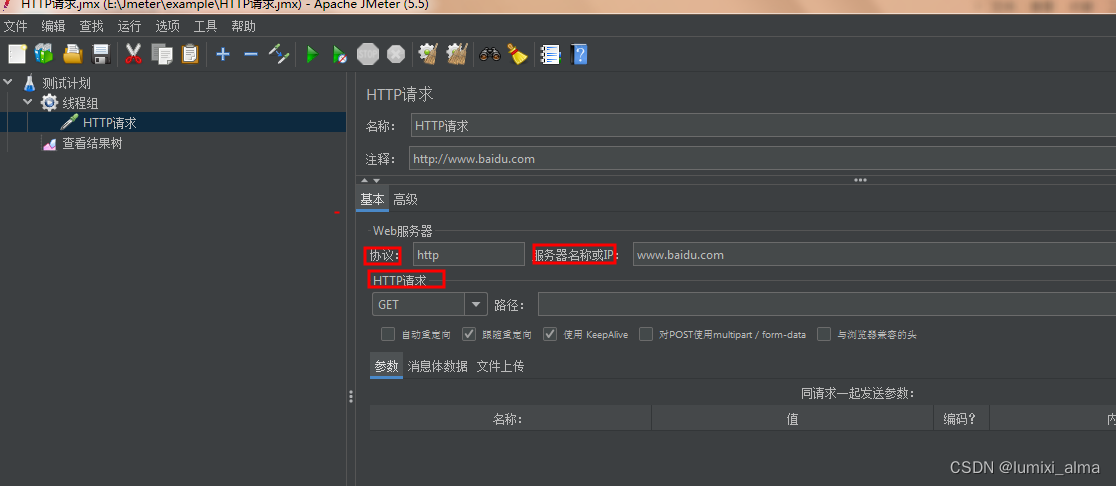This screenshot has width=1116, height=486.
Task: Click the Paste clipboard icon
Action: tap(189, 54)
